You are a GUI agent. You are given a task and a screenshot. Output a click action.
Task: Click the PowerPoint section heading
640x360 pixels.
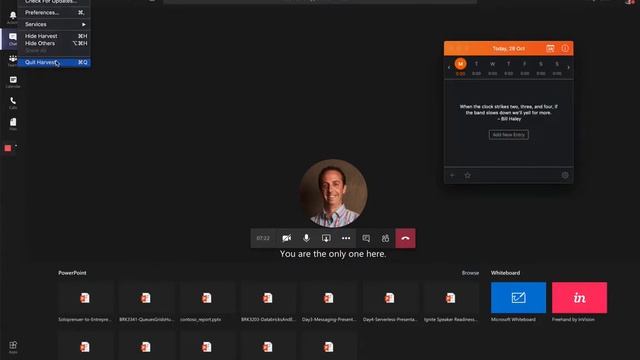(x=72, y=273)
